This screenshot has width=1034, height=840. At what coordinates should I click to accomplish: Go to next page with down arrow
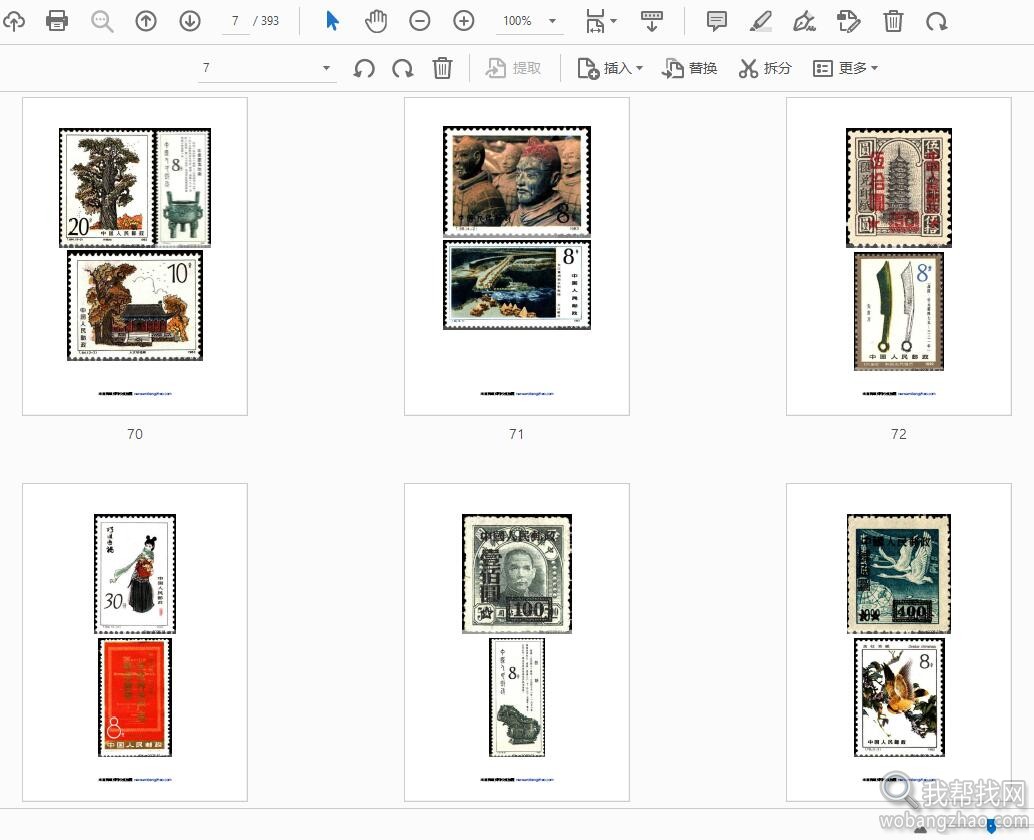point(190,21)
